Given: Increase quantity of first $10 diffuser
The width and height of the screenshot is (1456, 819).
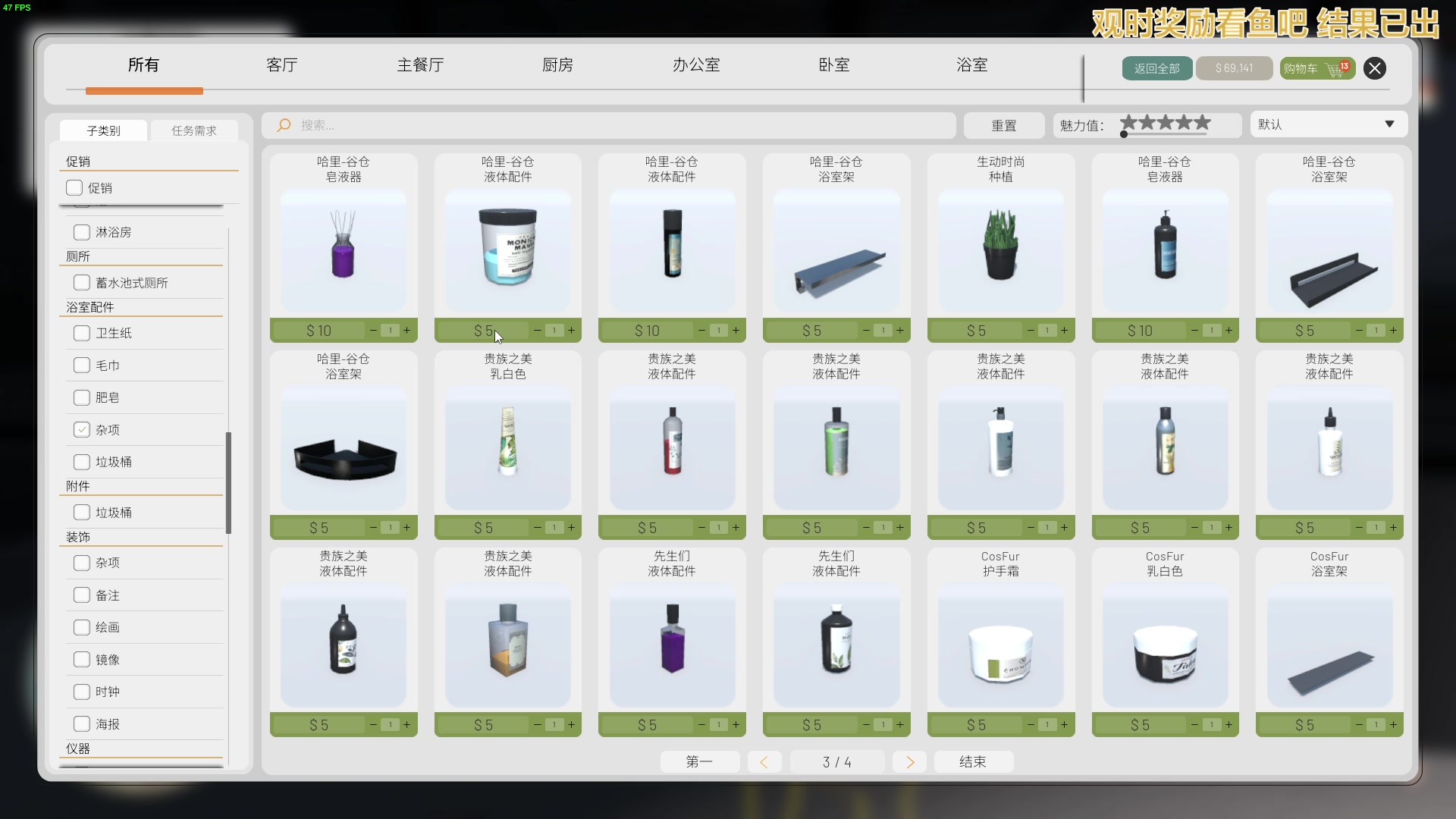Looking at the screenshot, I should (x=406, y=331).
